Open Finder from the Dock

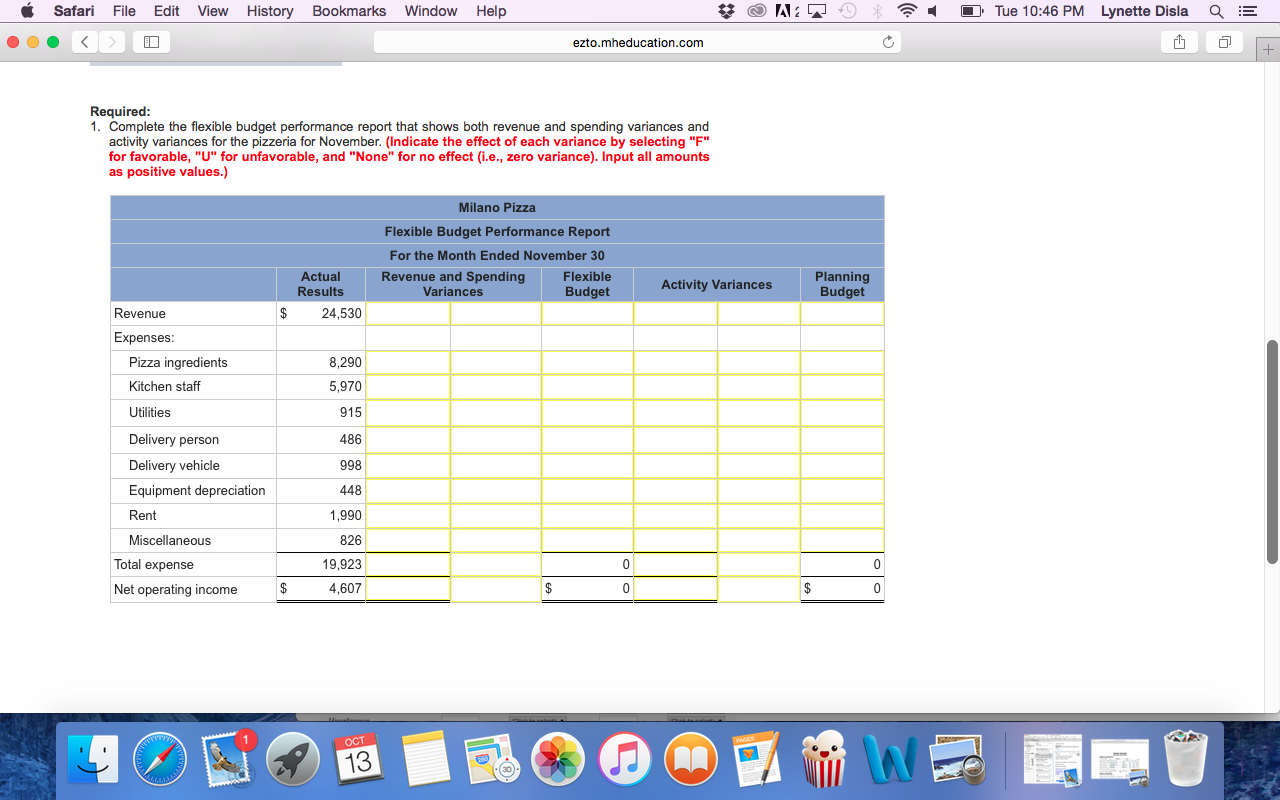(x=93, y=759)
